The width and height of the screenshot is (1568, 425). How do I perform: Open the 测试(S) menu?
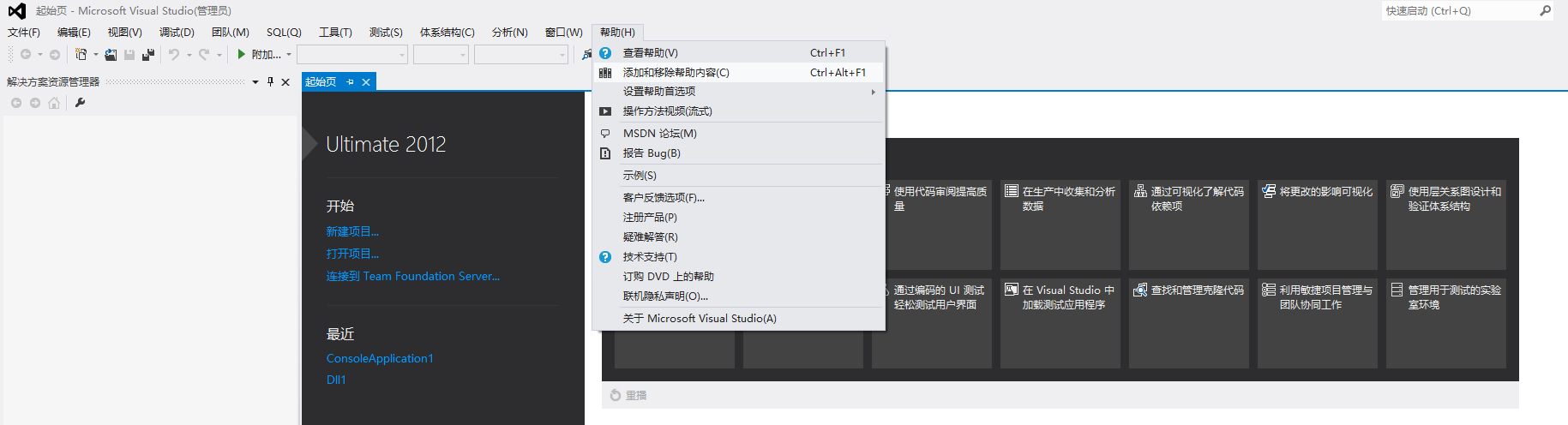(x=386, y=33)
